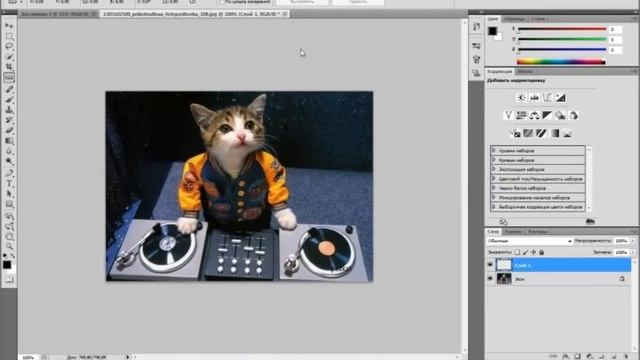
Task: Toggle lock transparent pixels
Action: (x=517, y=252)
